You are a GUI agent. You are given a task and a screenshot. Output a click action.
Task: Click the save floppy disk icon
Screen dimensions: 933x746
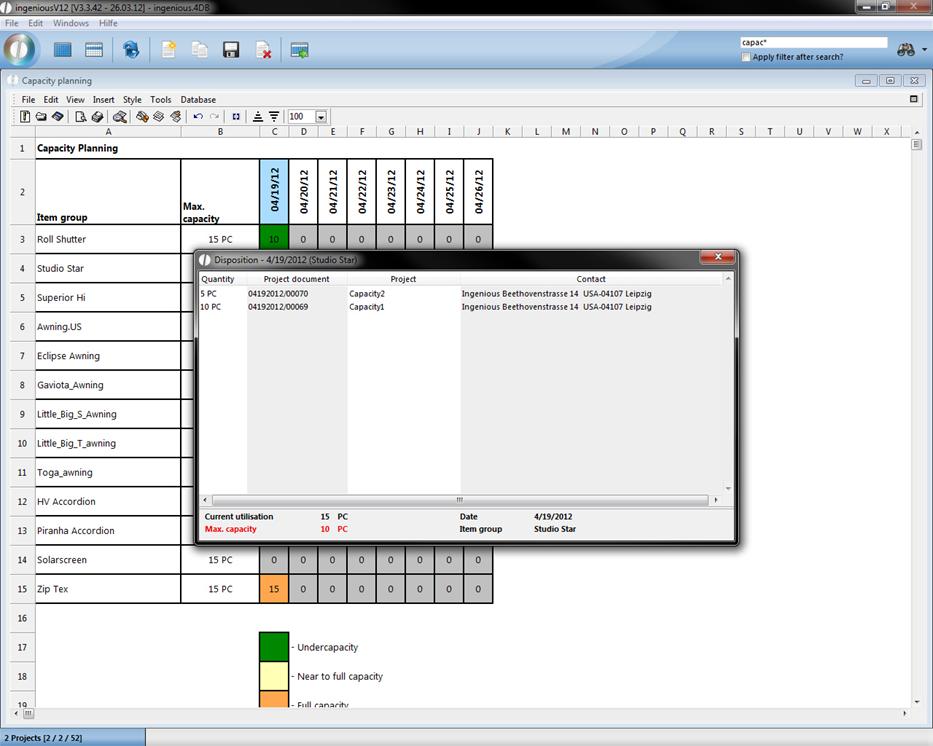click(x=231, y=50)
